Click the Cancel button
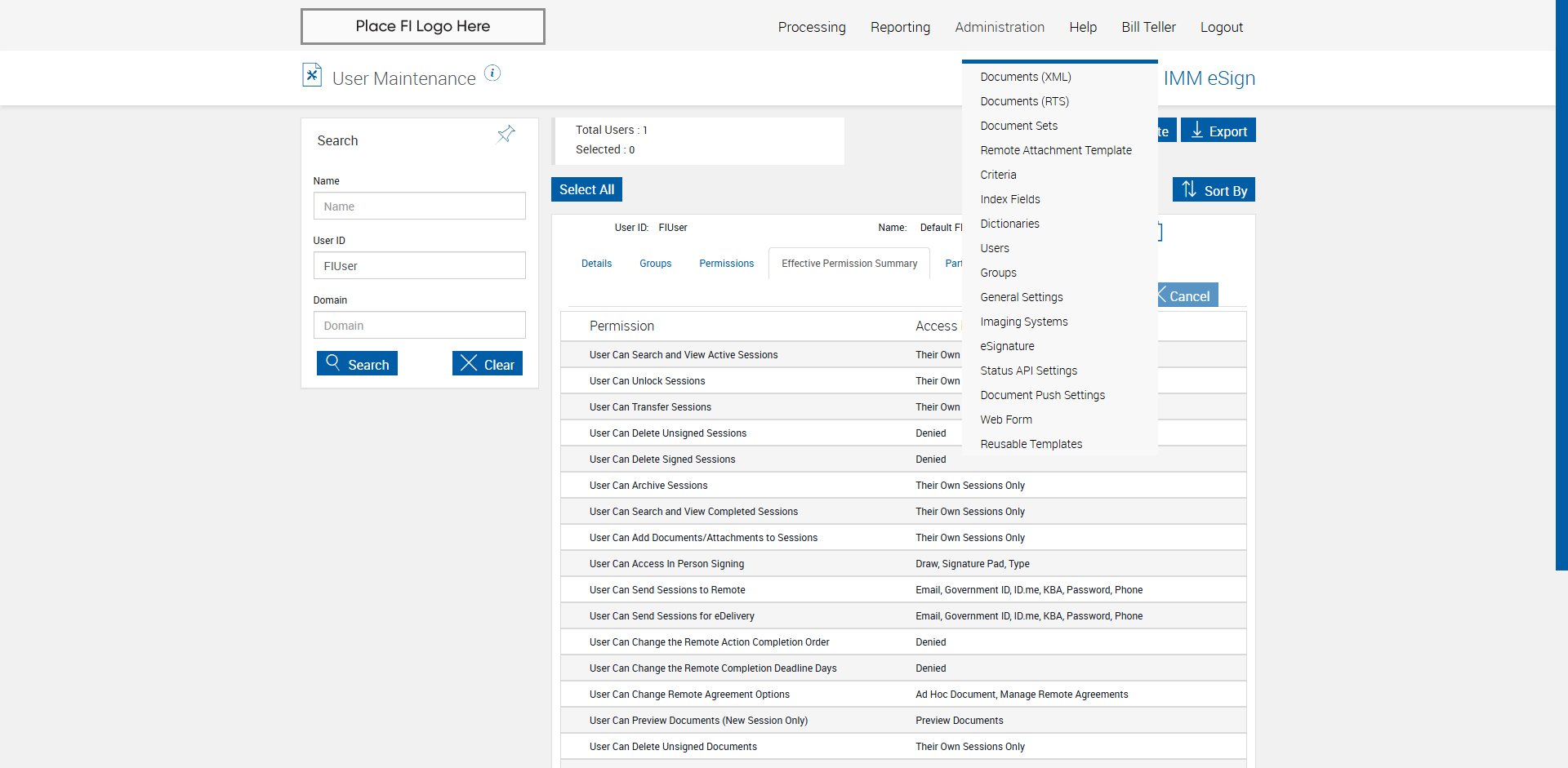This screenshot has height=768, width=1568. click(1188, 295)
